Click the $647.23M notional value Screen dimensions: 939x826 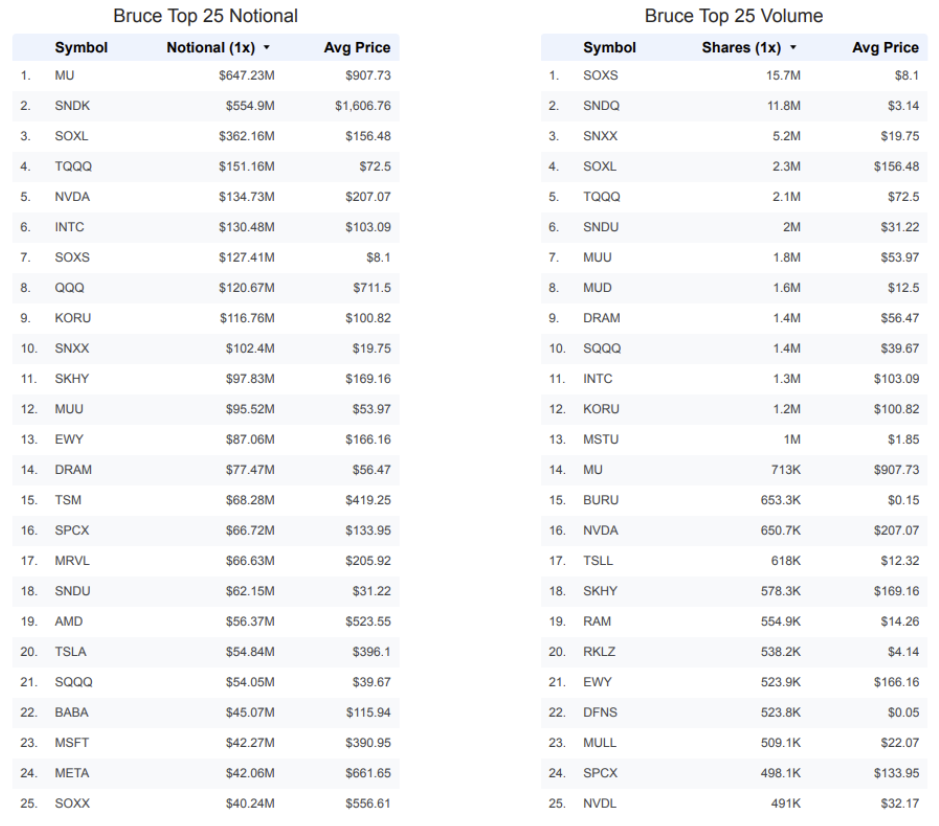click(246, 75)
